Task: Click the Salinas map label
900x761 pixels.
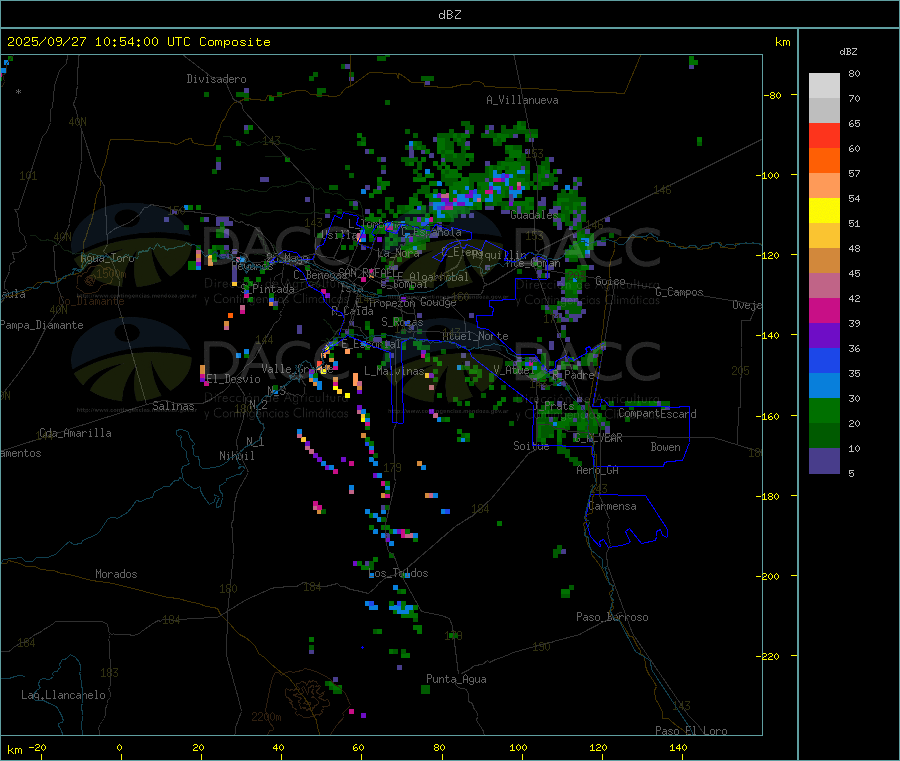Action: click(x=173, y=406)
